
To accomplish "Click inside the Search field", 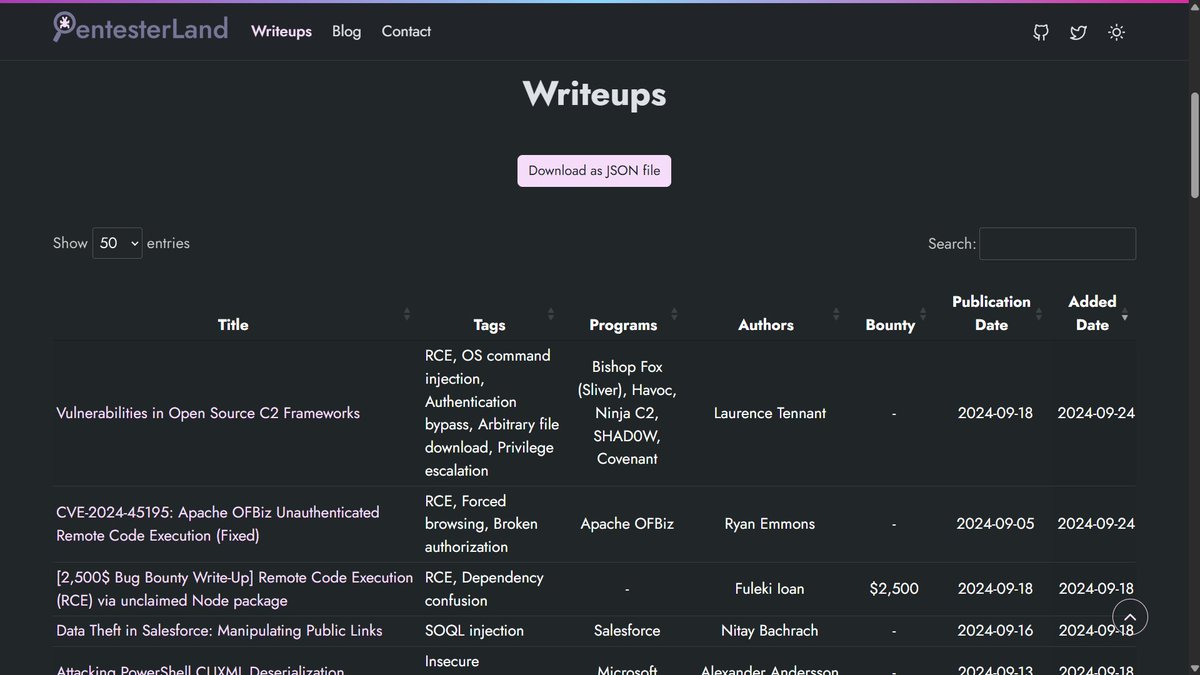I will [1057, 243].
